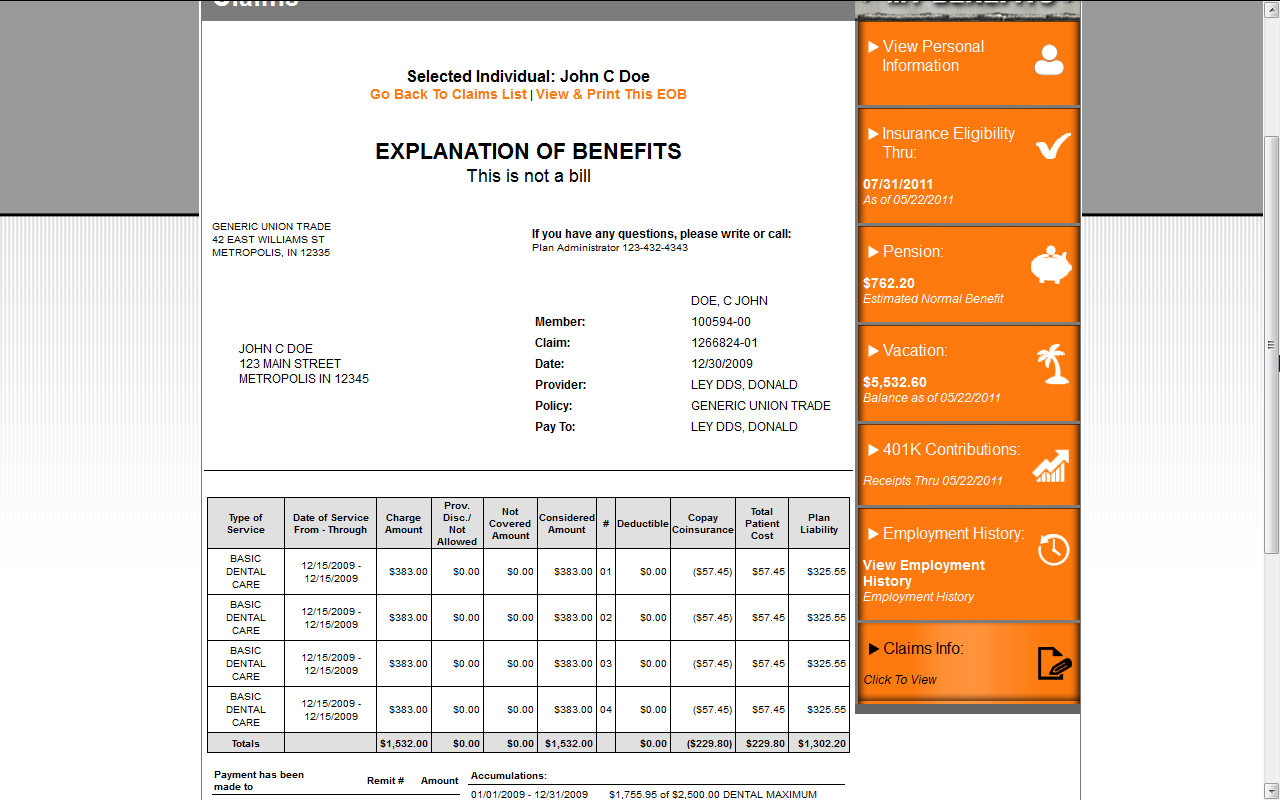Click total patient cost $229.80

766,744
